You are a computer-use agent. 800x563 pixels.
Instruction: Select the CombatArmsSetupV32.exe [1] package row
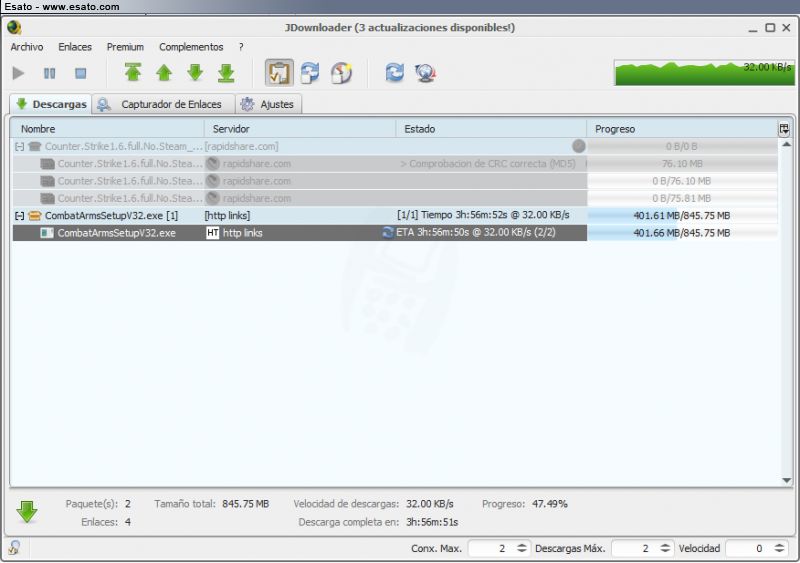395,215
